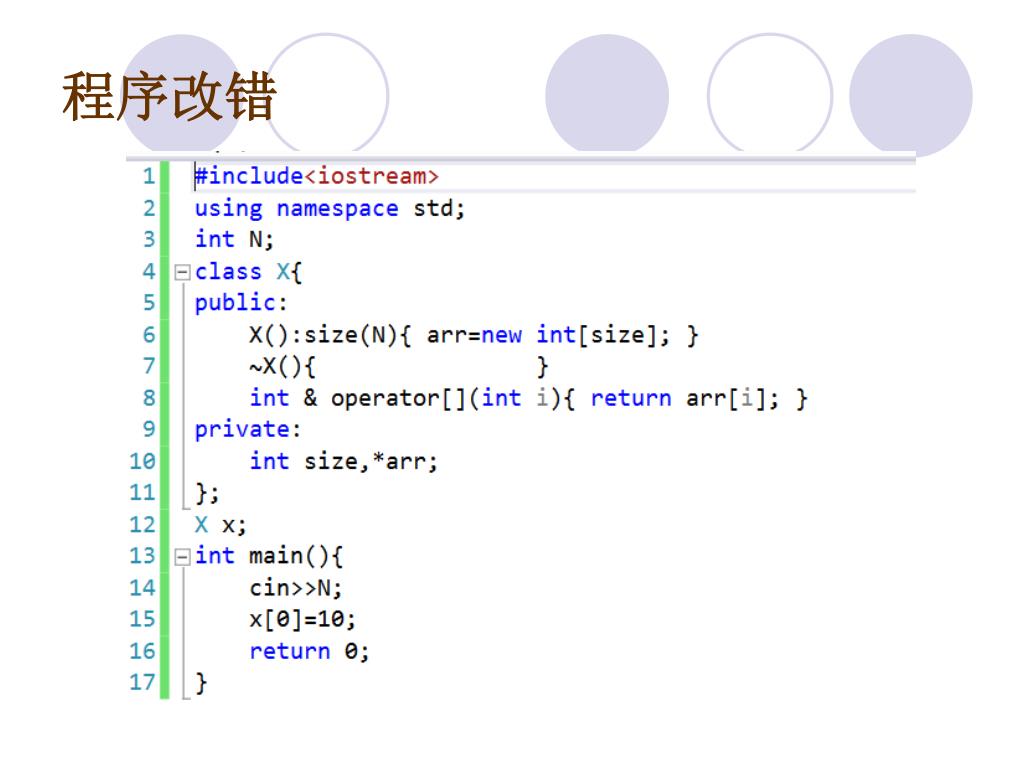Viewport: 1024px width, 768px height.
Task: Click line number 1 in gutter
Action: 149,176
